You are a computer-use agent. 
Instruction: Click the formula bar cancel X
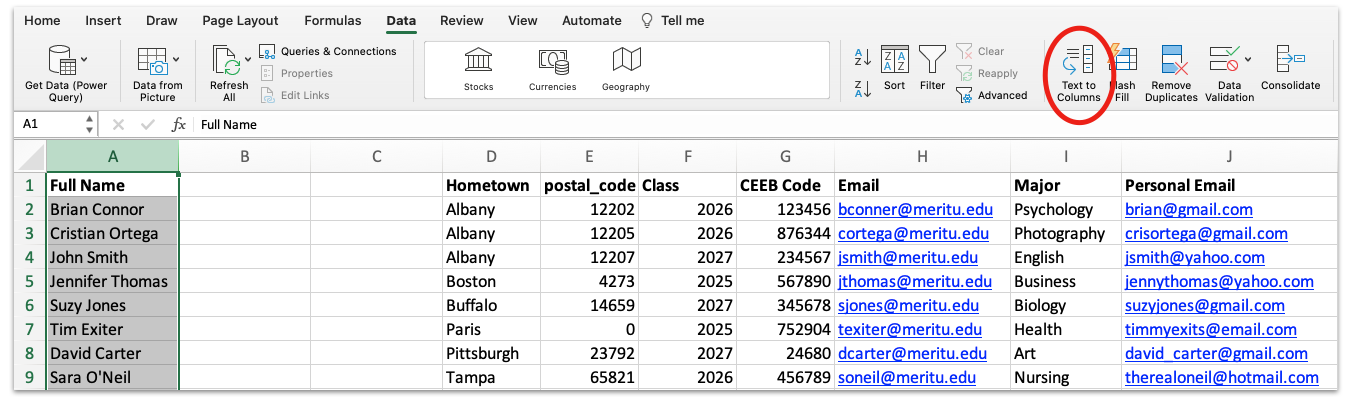click(x=118, y=125)
